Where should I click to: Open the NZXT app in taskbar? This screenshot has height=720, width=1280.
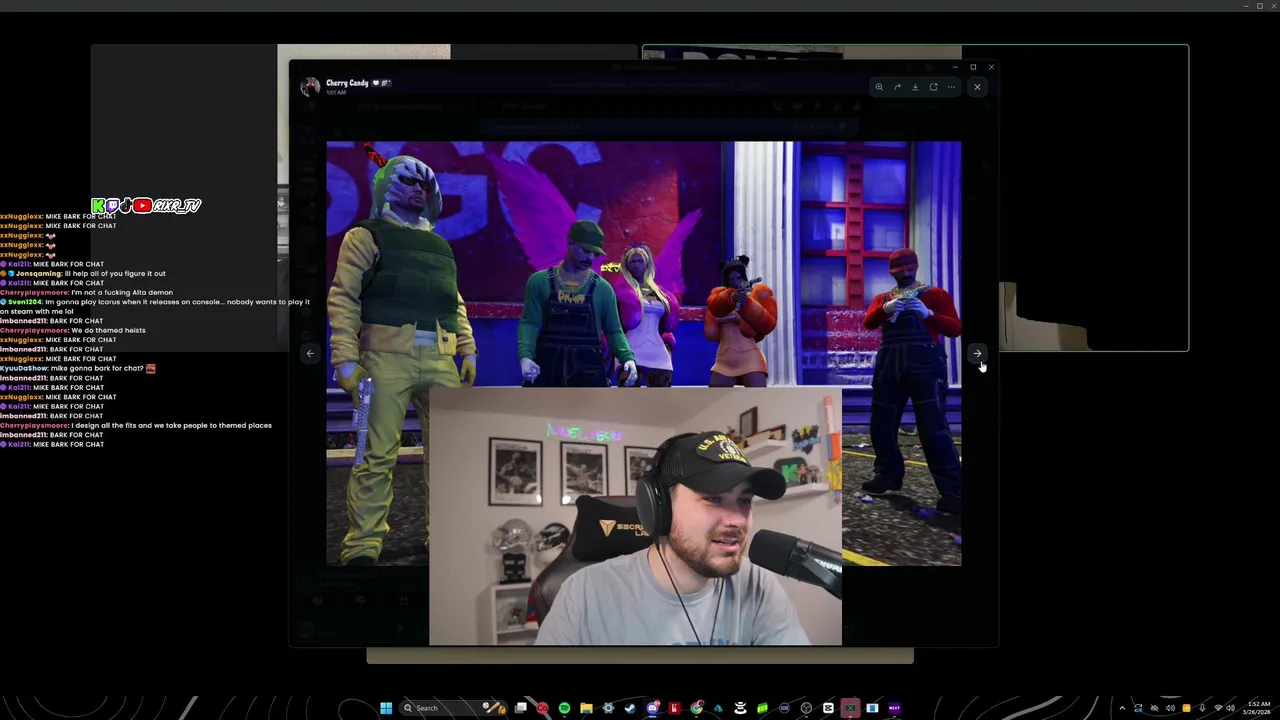[894, 708]
